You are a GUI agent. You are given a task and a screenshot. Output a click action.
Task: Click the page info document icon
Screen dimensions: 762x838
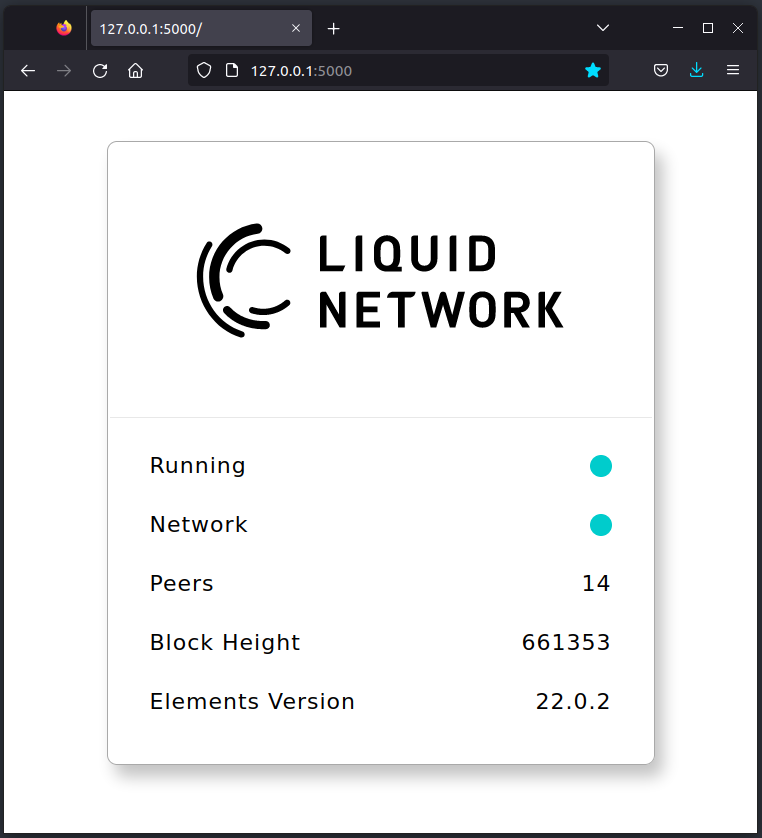(x=232, y=71)
